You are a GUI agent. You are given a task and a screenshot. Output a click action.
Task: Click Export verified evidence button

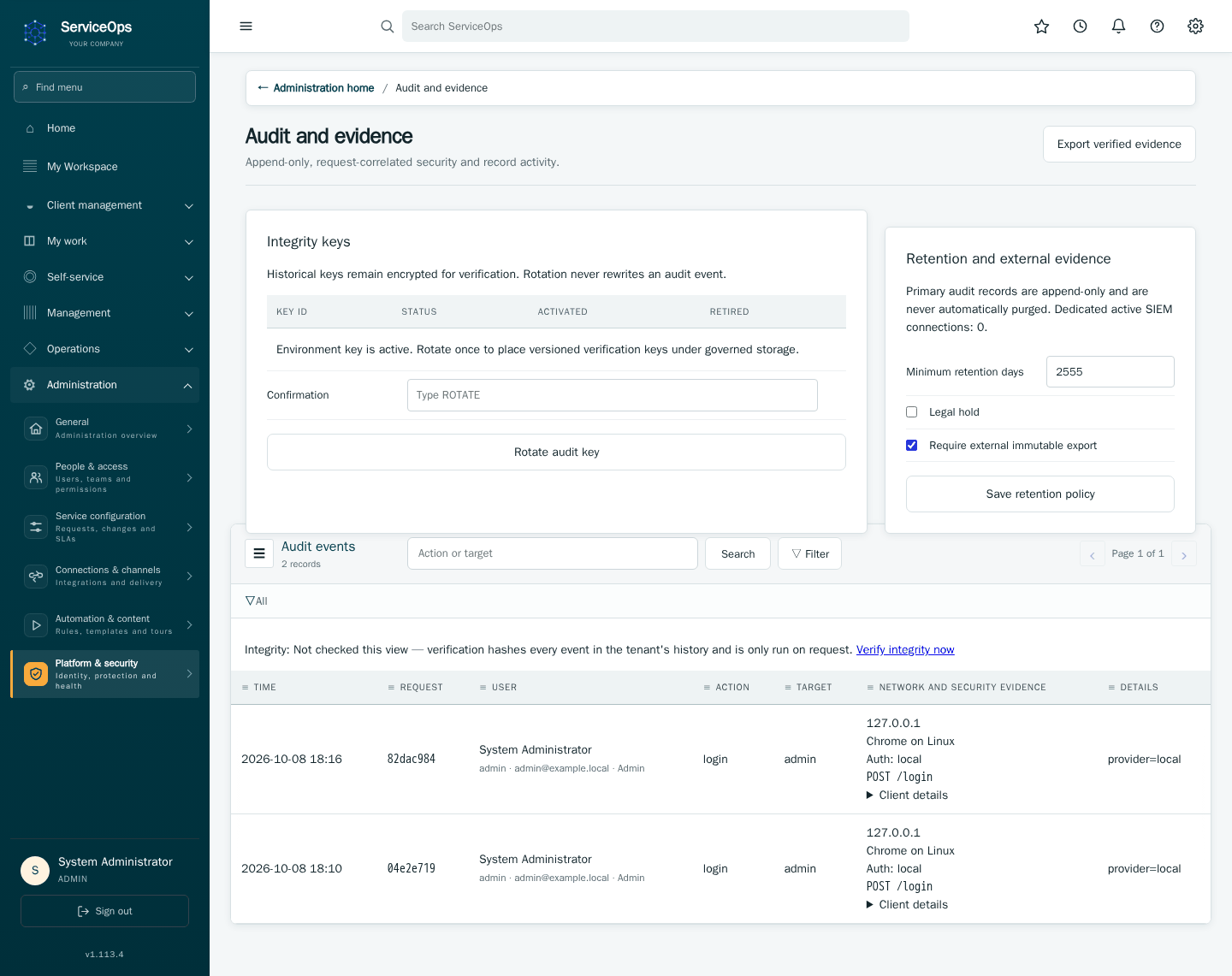(x=1119, y=145)
